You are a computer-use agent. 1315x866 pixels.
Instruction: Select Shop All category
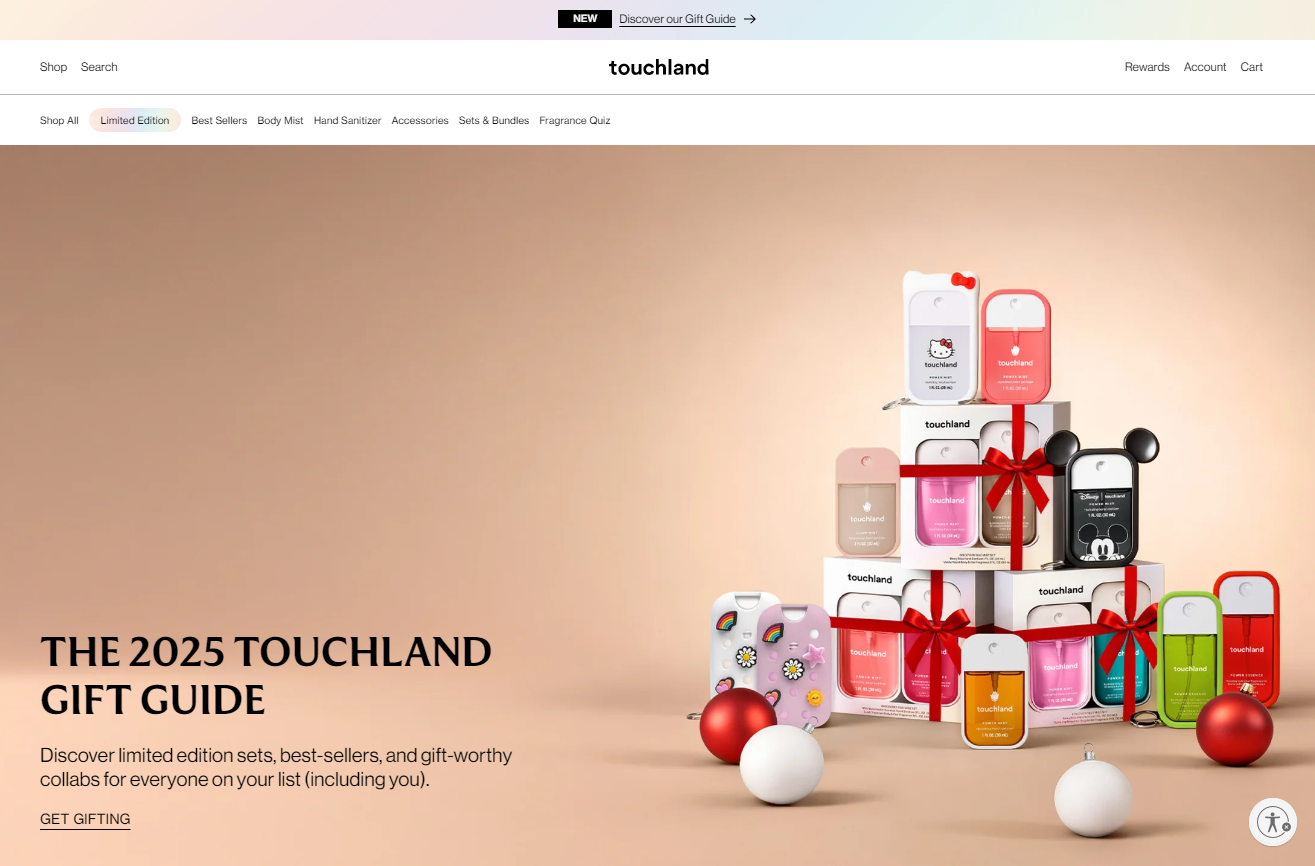[59, 120]
